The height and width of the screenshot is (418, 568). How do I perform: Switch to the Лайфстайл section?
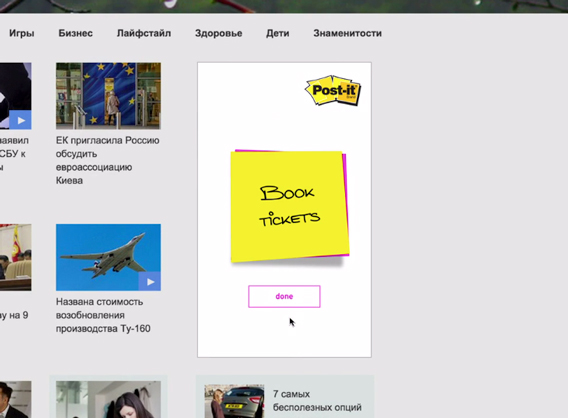tap(144, 33)
